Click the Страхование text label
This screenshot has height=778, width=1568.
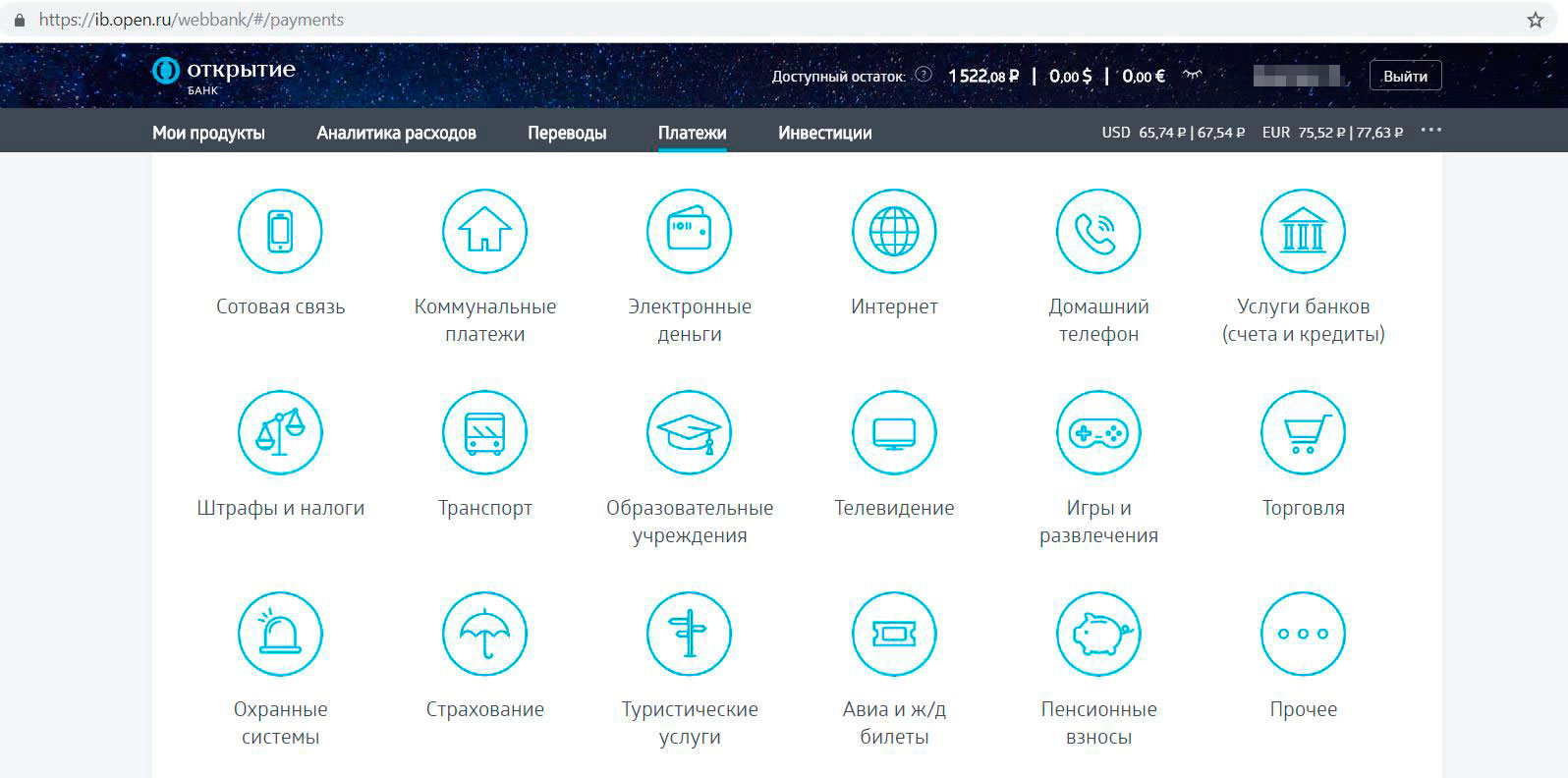click(x=484, y=709)
